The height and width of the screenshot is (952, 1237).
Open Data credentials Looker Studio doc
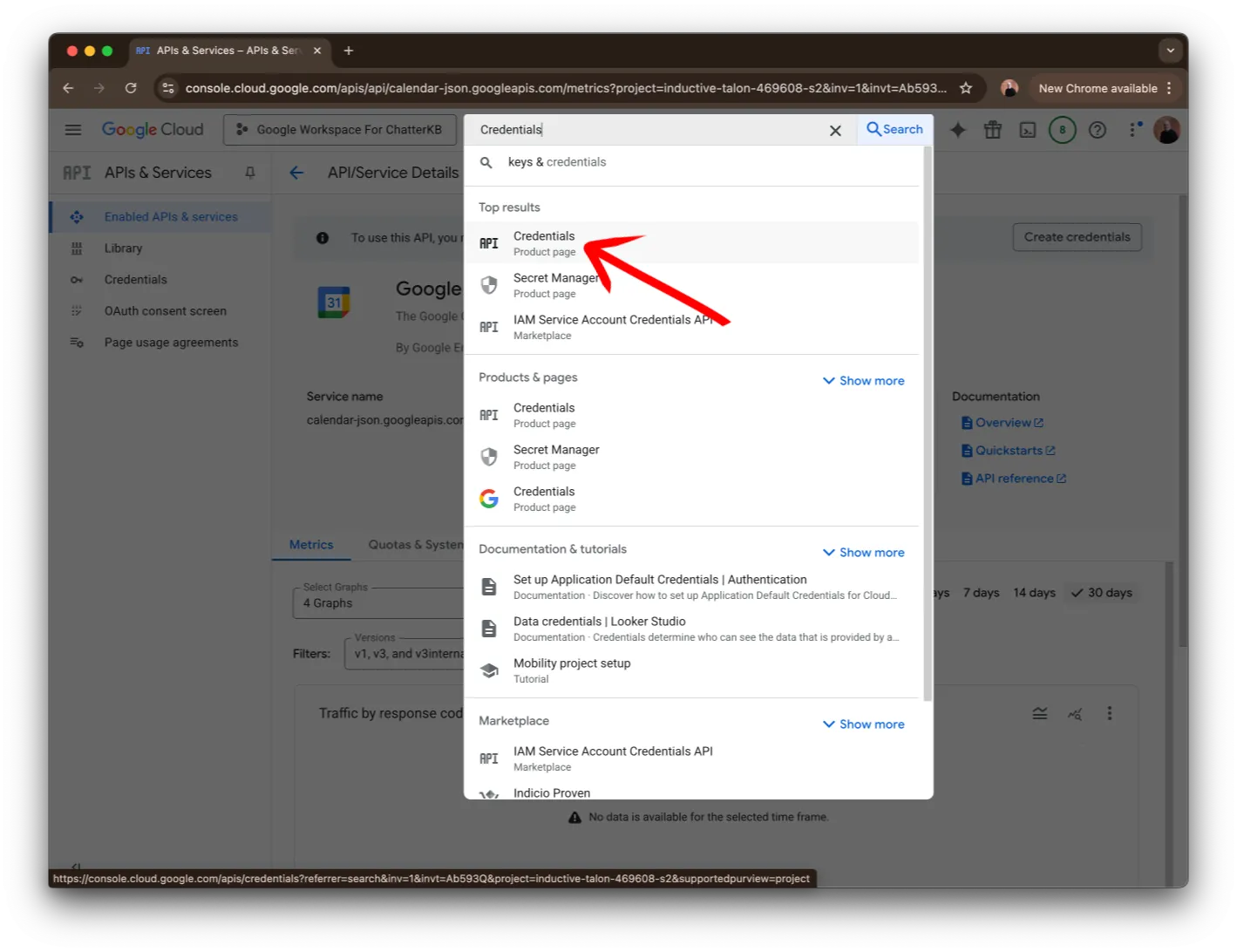click(x=692, y=629)
